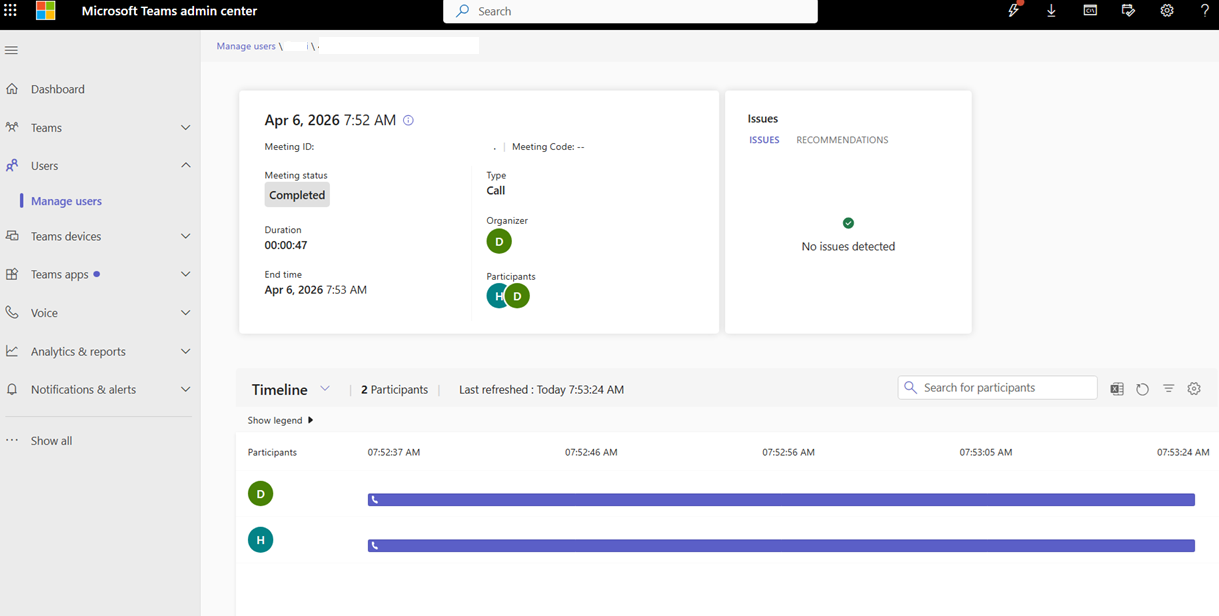Click the 07:52:46 AM timeline marker

pyautogui.click(x=591, y=453)
